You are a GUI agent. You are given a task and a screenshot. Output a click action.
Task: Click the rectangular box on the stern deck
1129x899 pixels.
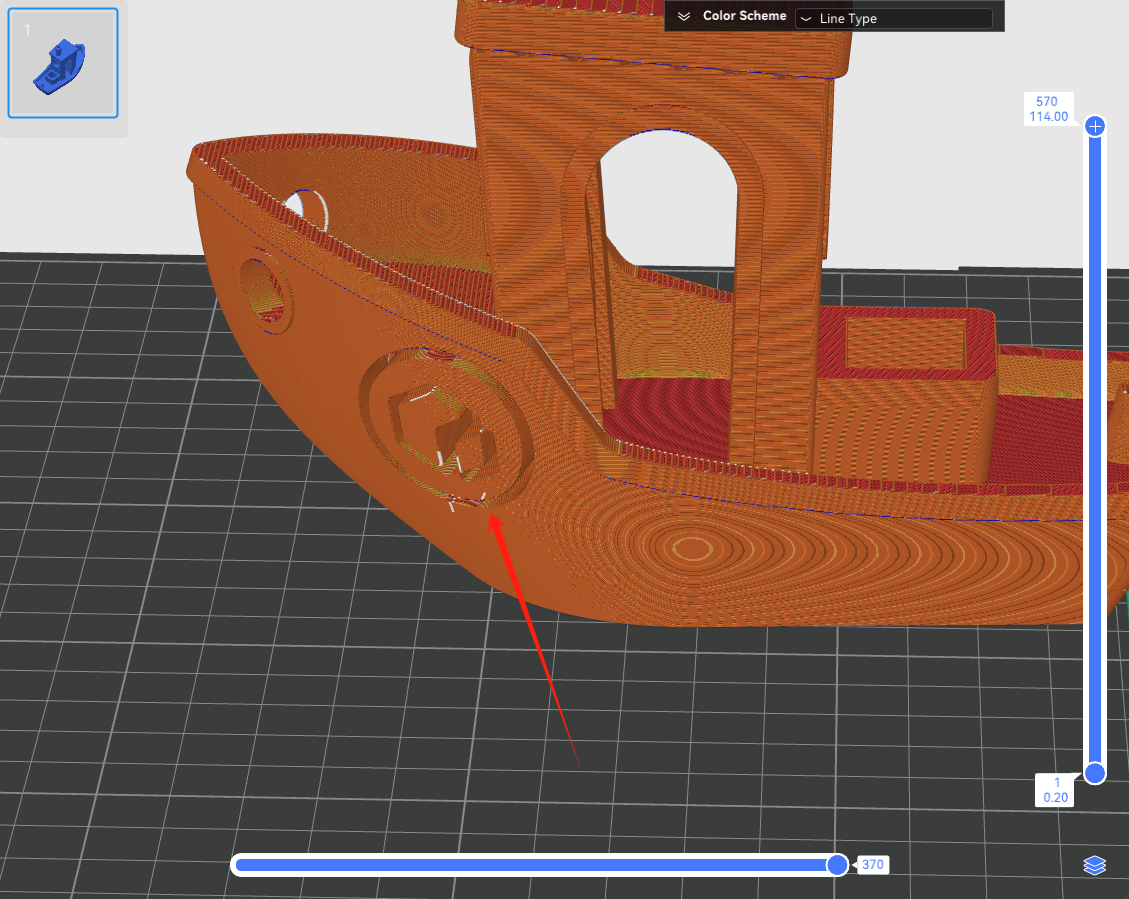(905, 344)
